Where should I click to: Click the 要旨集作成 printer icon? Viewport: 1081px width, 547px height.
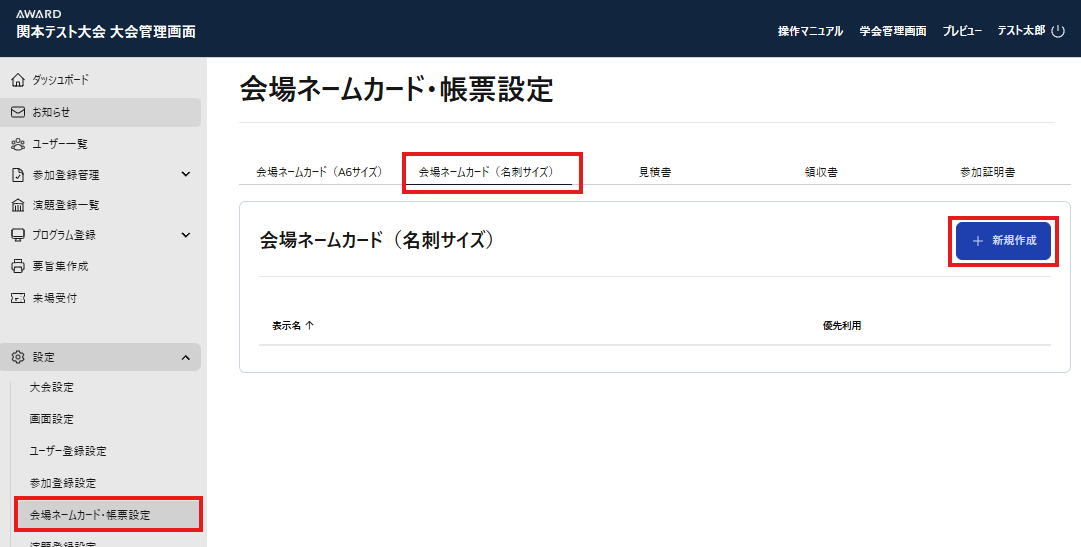point(17,266)
